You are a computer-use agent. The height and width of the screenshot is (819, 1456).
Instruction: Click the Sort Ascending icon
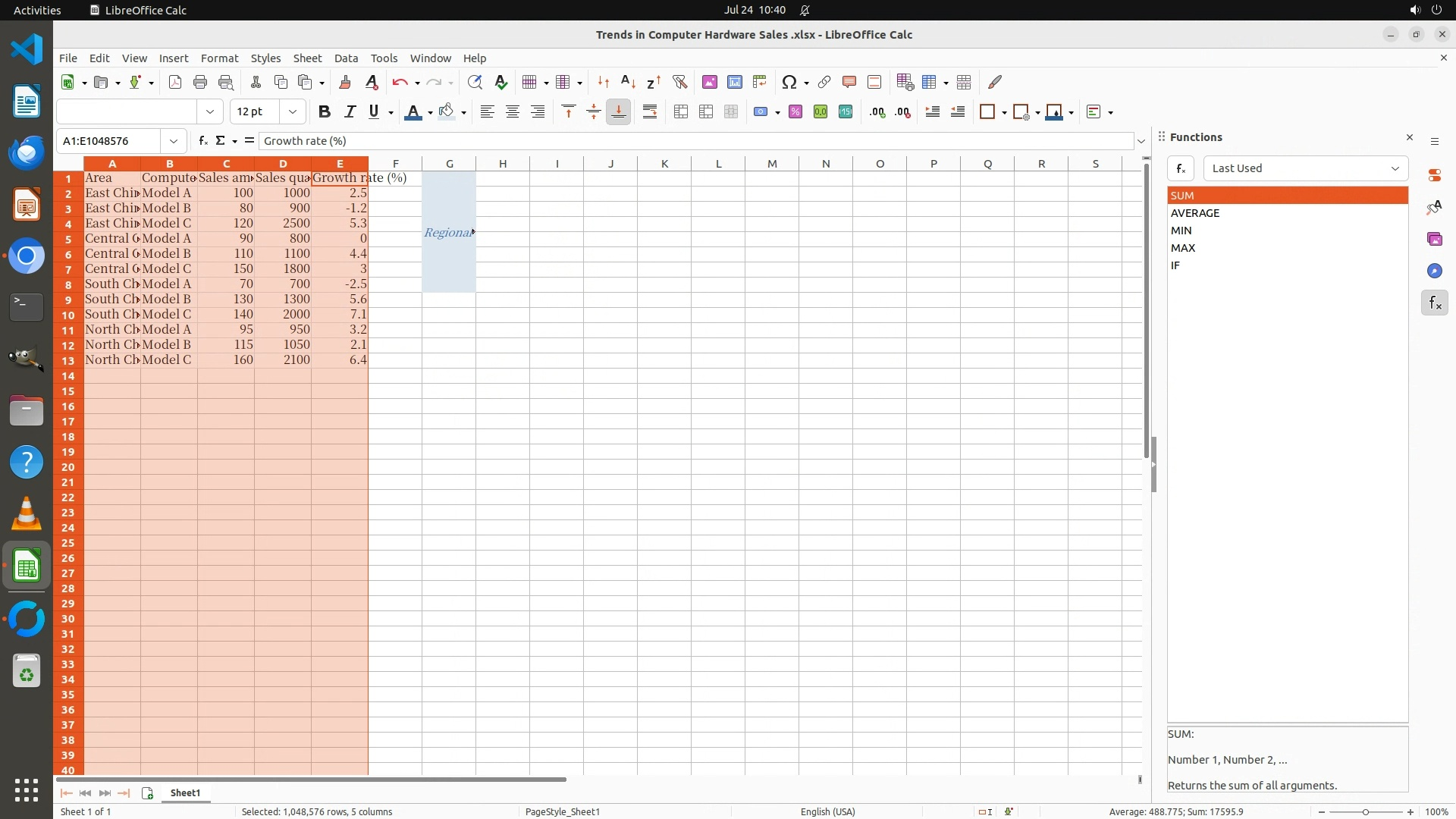[628, 83]
